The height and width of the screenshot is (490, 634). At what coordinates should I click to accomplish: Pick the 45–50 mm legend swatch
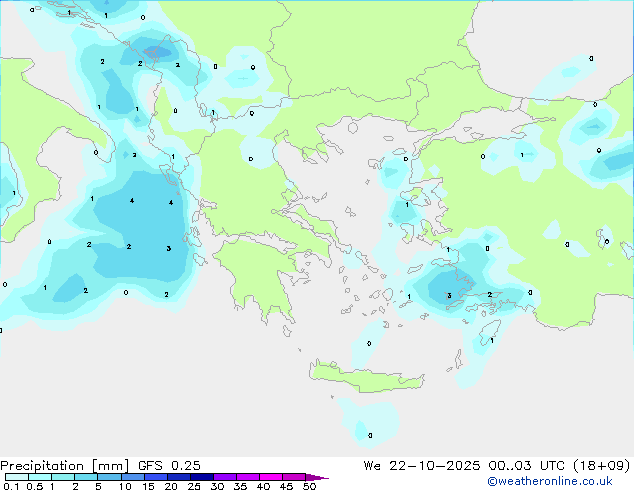tap(294, 477)
